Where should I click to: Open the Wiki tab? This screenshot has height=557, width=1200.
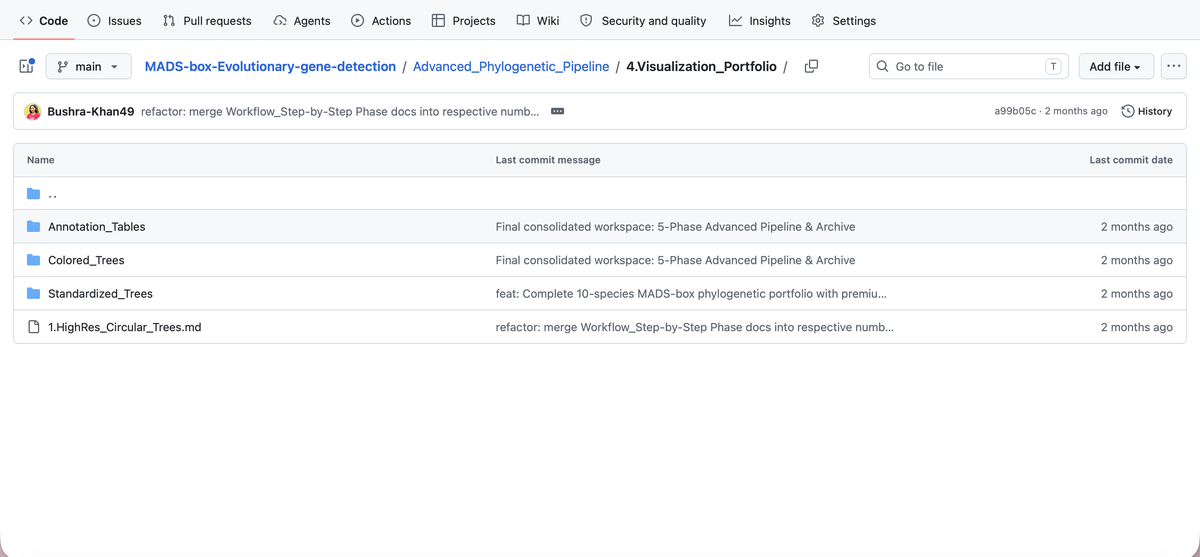[537, 20]
